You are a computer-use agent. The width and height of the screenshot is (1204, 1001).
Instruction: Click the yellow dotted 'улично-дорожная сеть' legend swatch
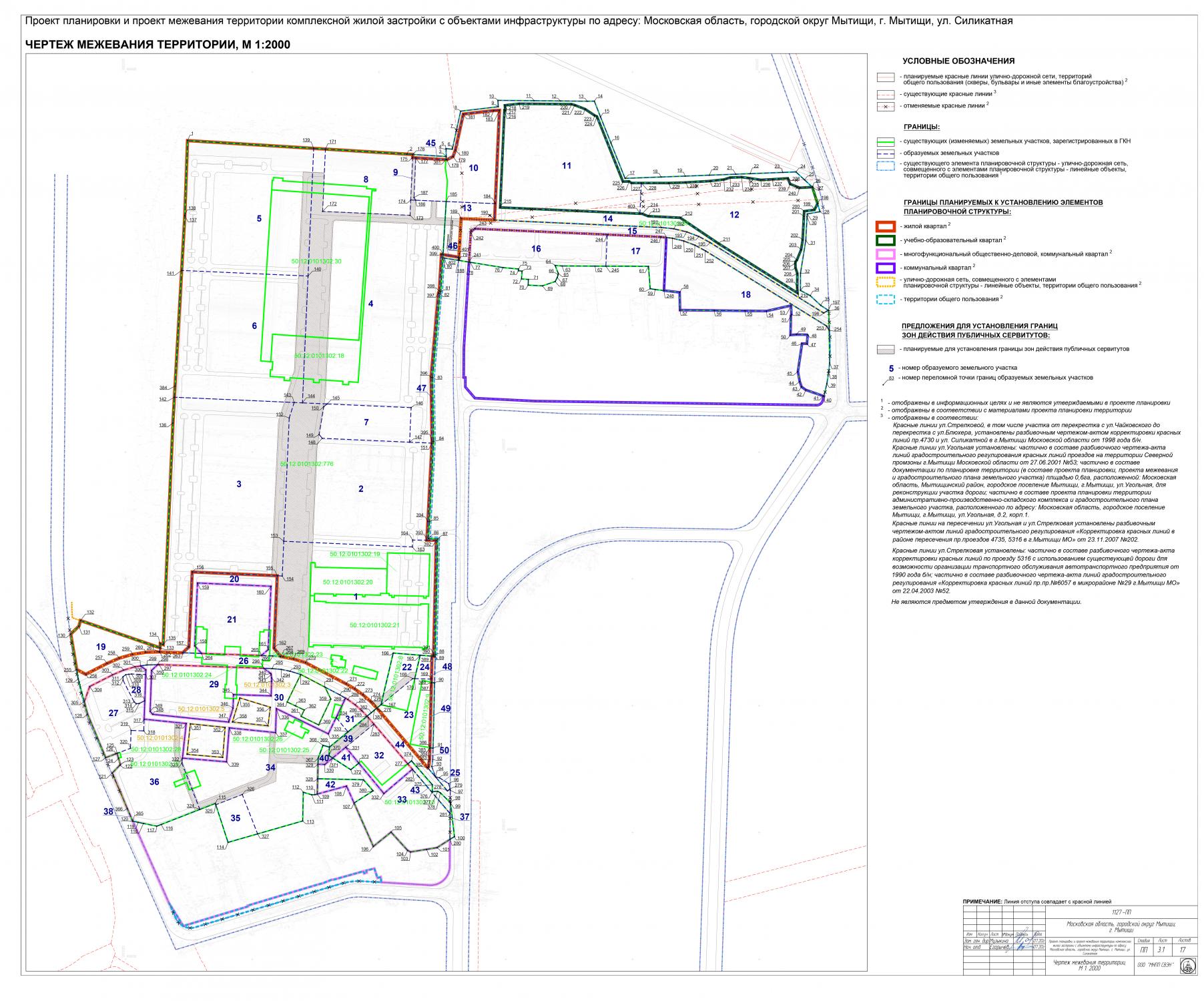click(886, 282)
